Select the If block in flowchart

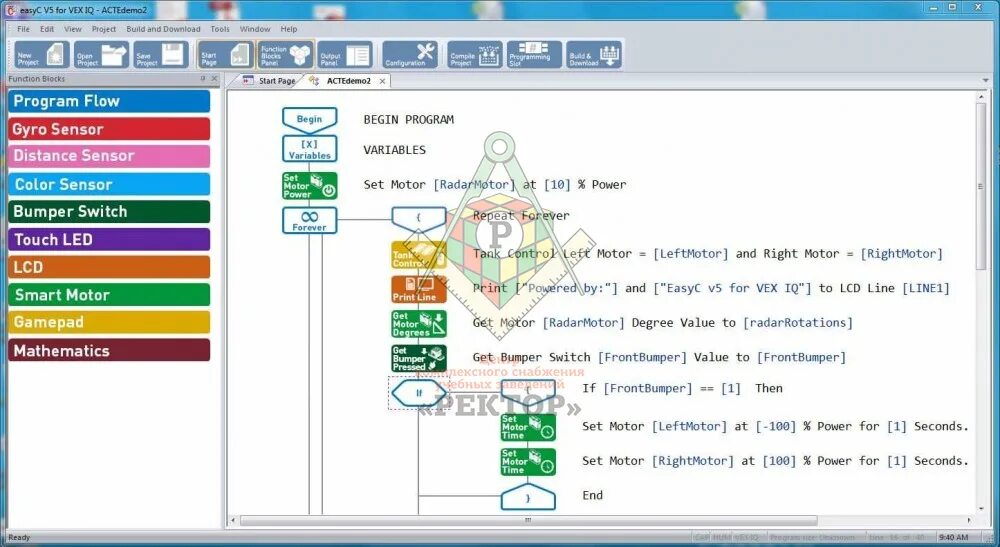(x=418, y=393)
